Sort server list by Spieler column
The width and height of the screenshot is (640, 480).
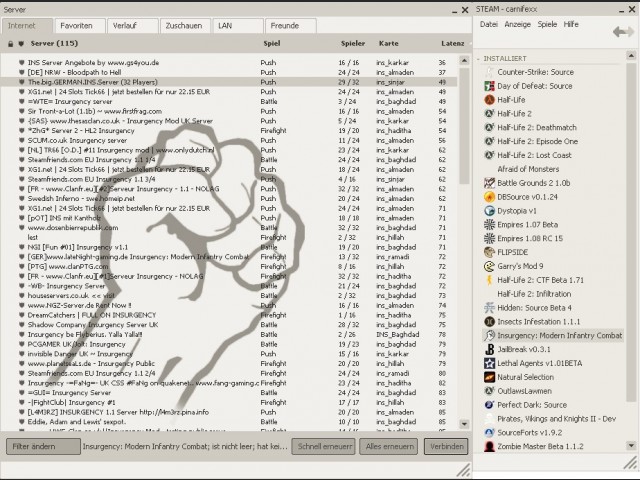[x=352, y=44]
